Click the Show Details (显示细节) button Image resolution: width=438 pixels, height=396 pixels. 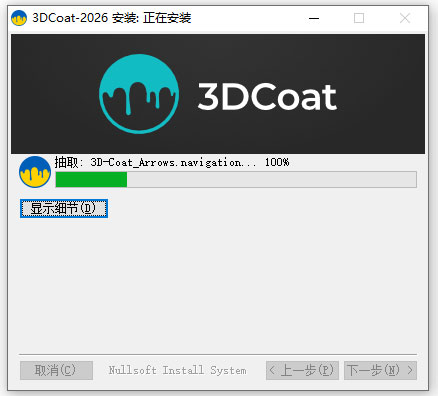64,209
